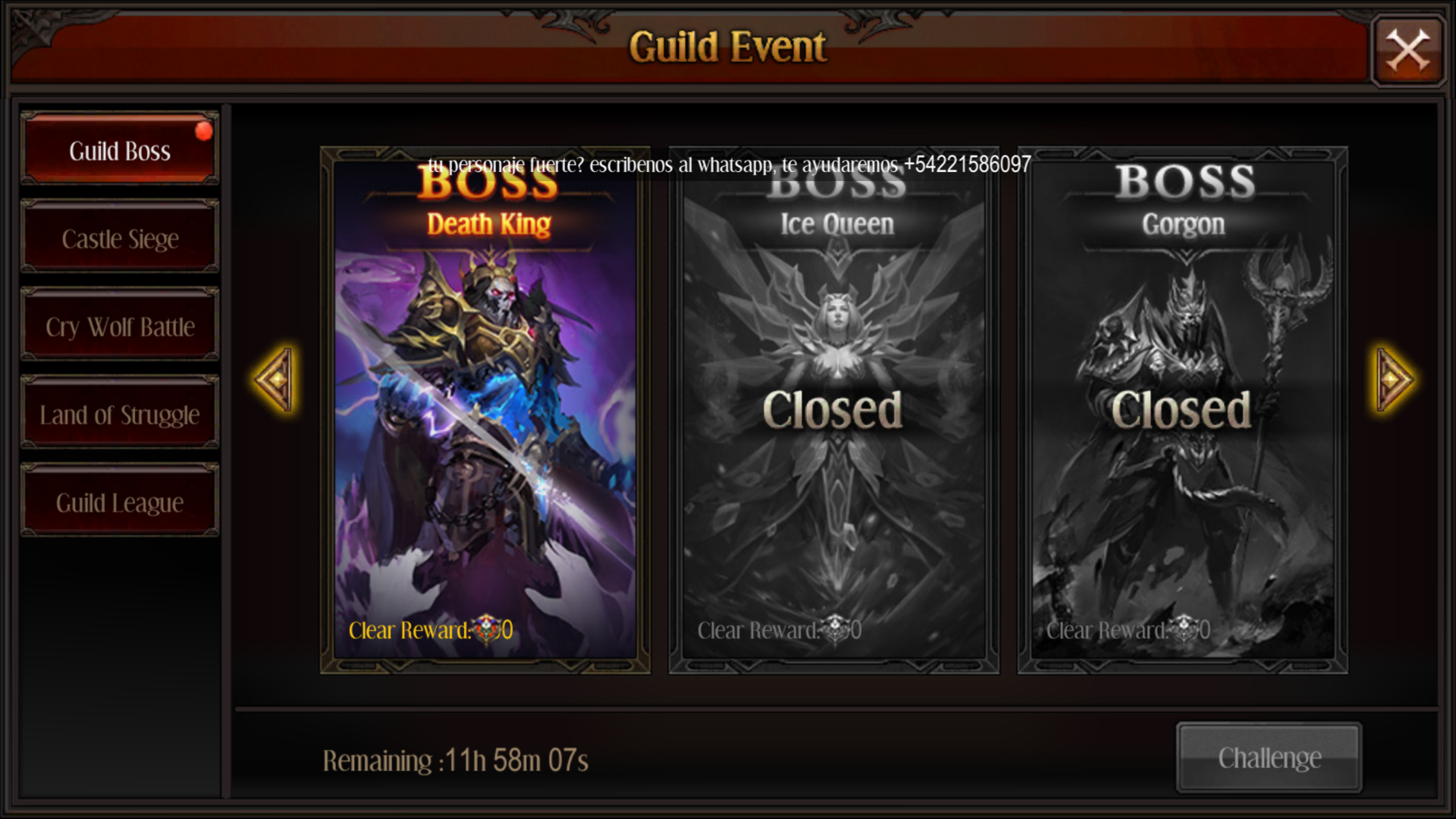Image resolution: width=1456 pixels, height=819 pixels.
Task: Click the remaining time countdown text
Action: (x=456, y=760)
